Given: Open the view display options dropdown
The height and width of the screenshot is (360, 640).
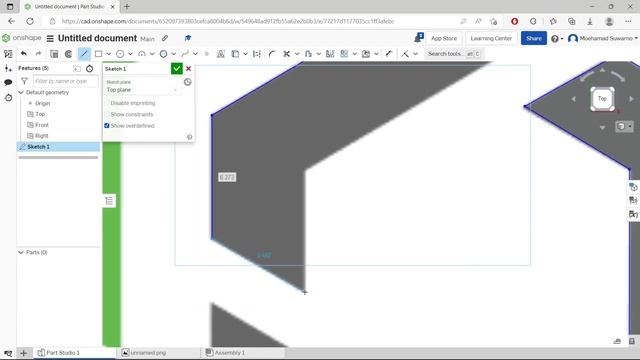Looking at the screenshot, I should [x=624, y=126].
